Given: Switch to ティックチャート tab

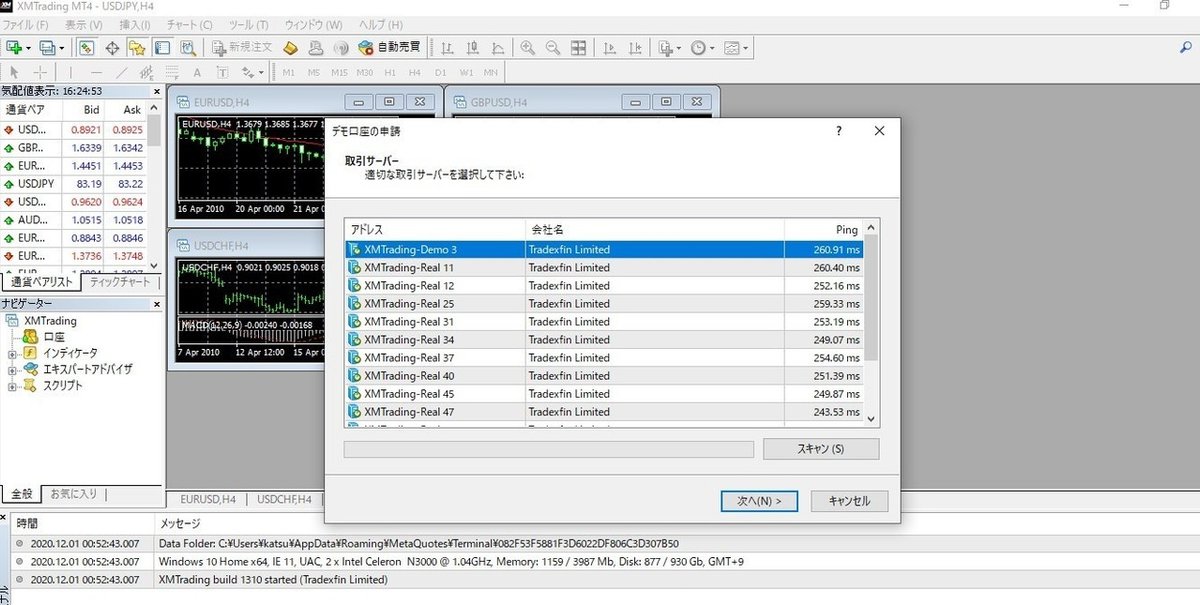Looking at the screenshot, I should pos(120,282).
